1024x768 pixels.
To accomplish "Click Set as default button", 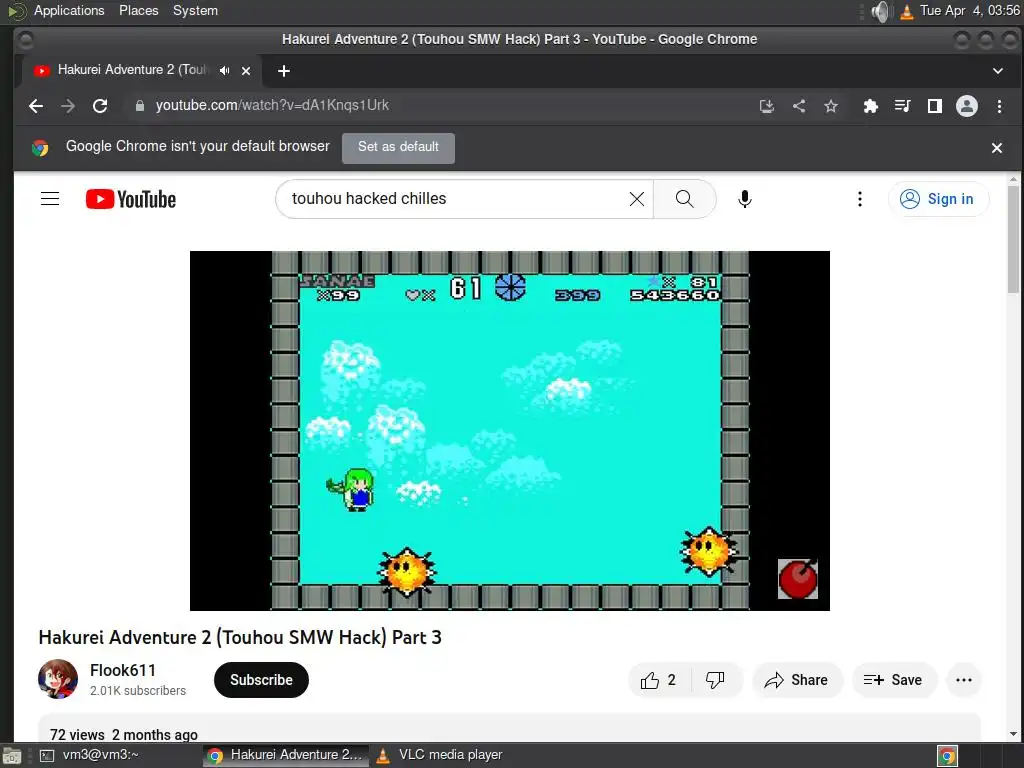I will [398, 148].
